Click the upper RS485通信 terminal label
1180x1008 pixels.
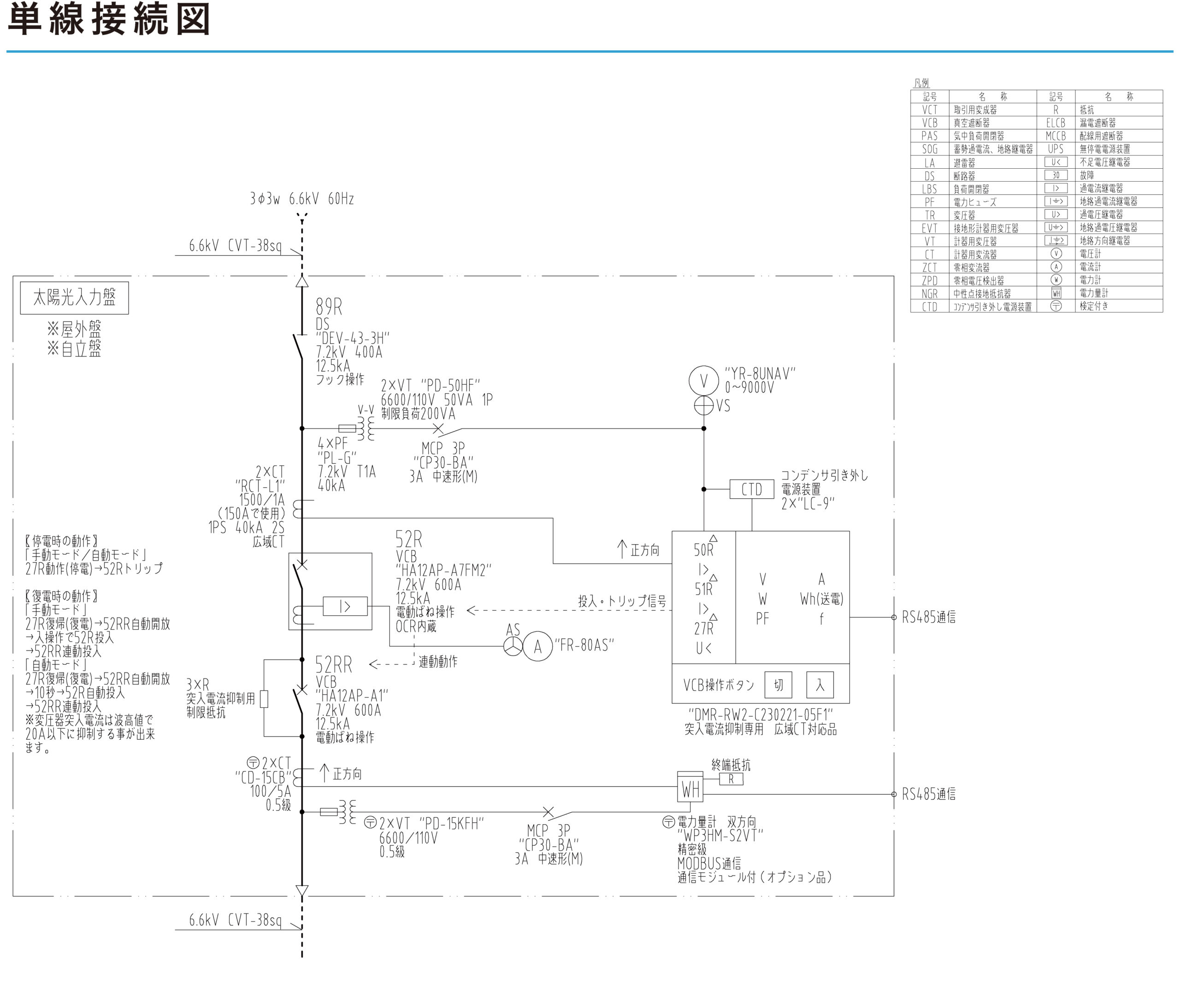click(928, 617)
